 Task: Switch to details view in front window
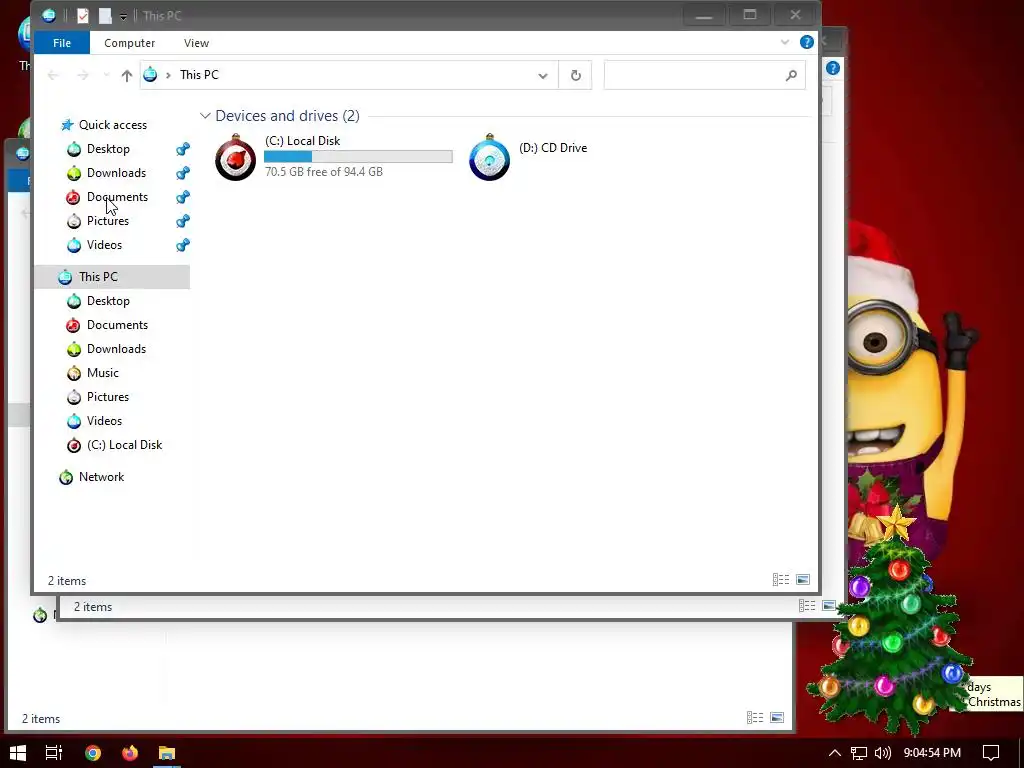pos(781,580)
